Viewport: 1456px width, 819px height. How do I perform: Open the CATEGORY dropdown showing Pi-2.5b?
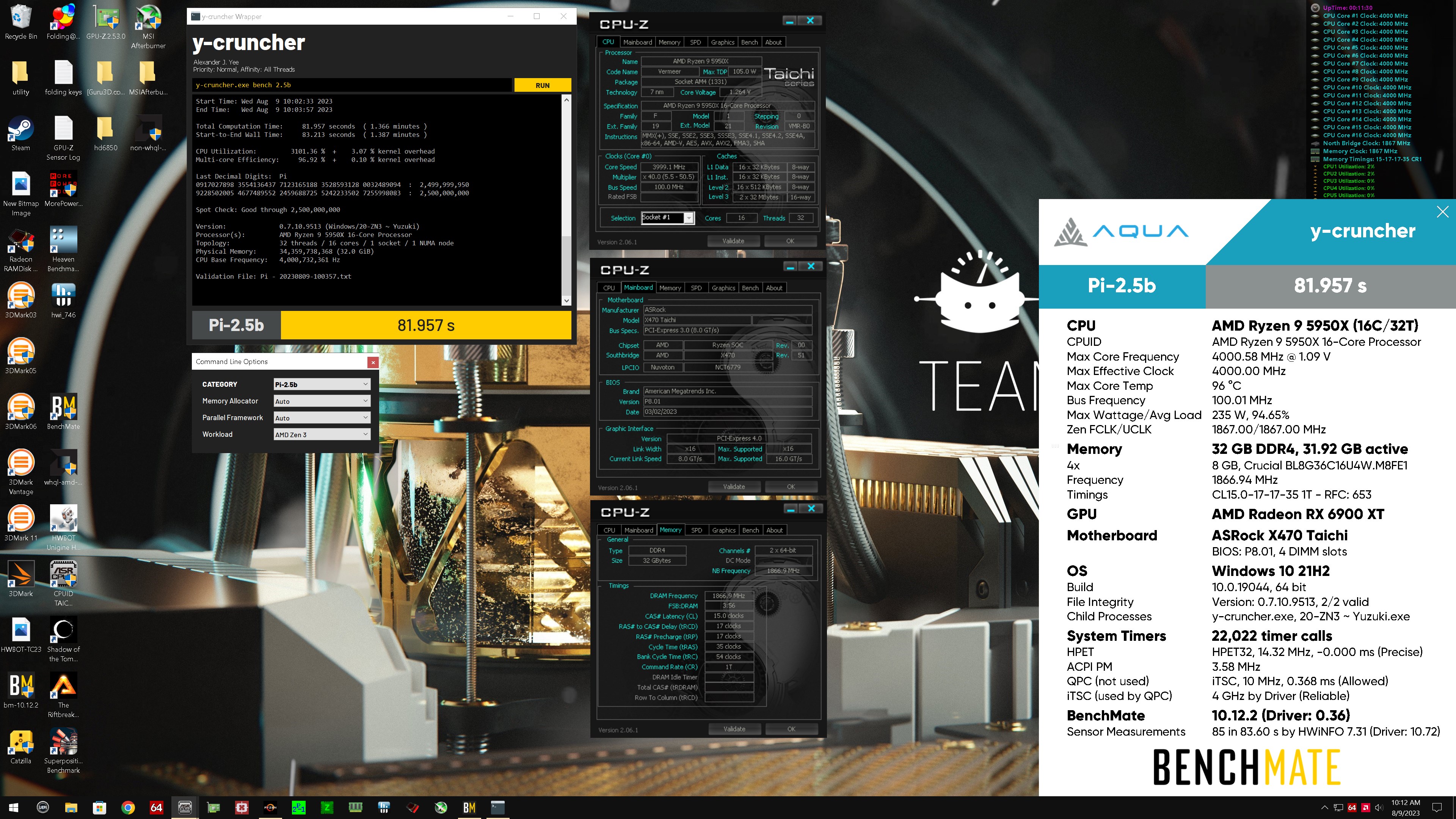coord(322,384)
